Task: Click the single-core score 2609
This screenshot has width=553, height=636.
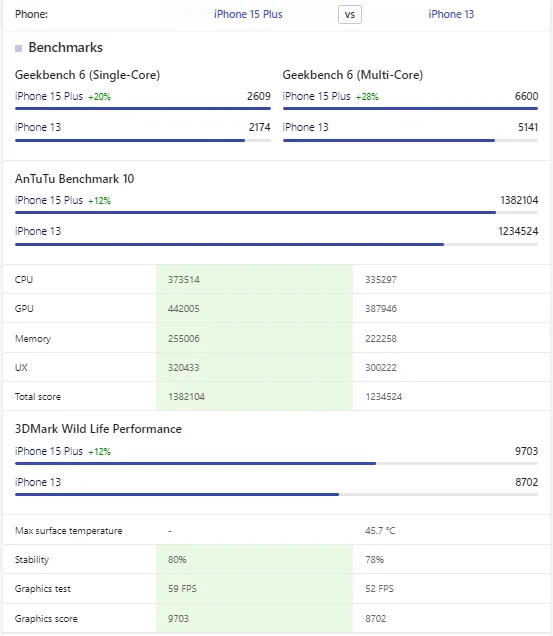Action: click(x=258, y=96)
